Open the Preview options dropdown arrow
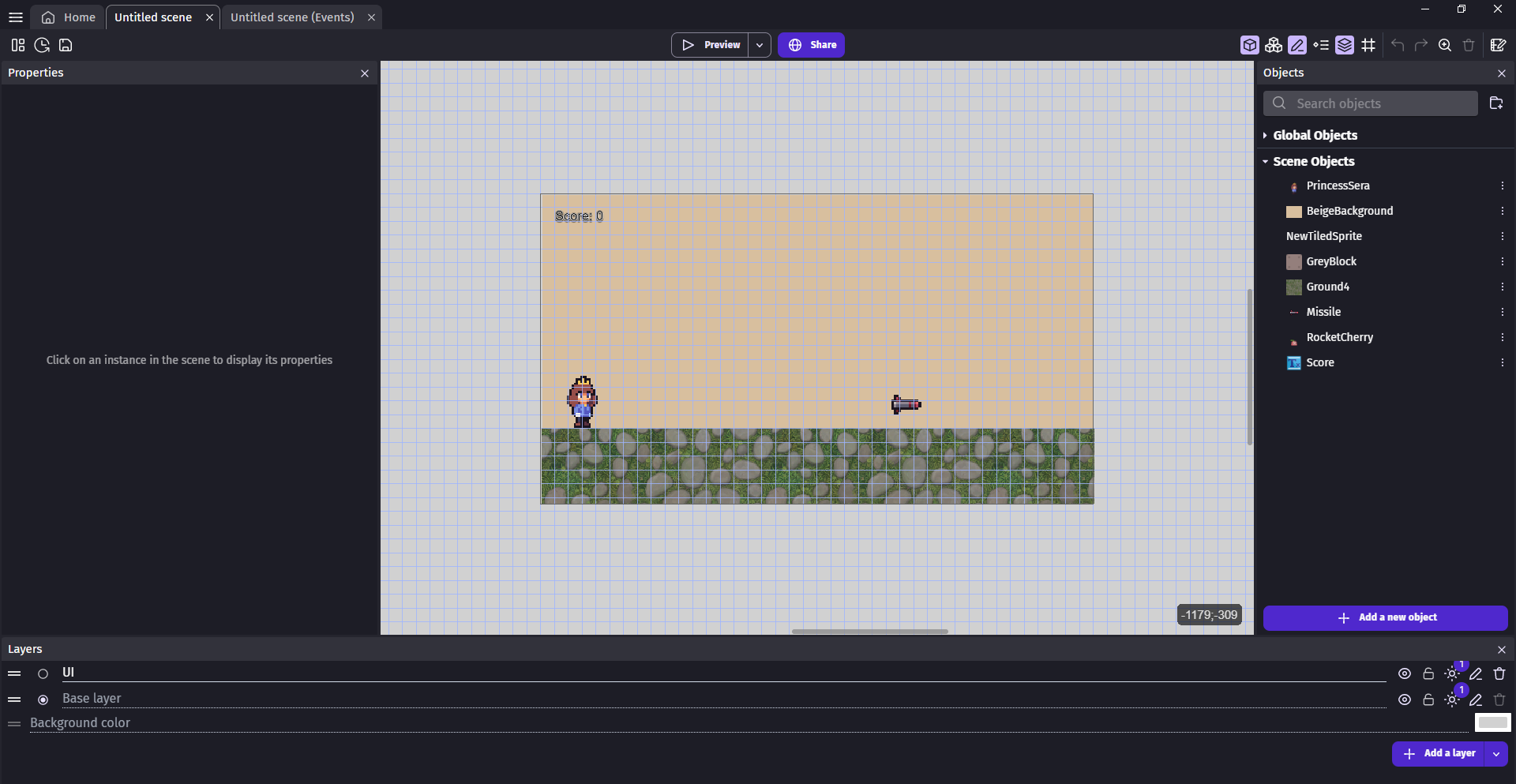This screenshot has height=784, width=1516. (758, 45)
